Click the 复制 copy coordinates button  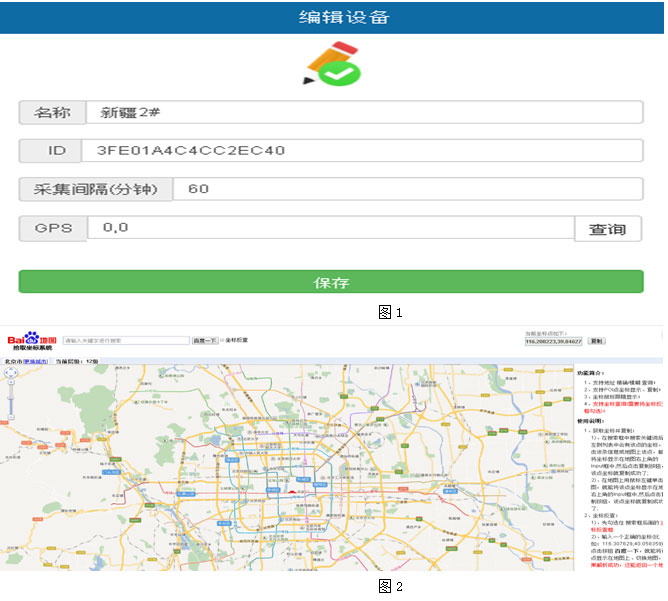pyautogui.click(x=596, y=341)
